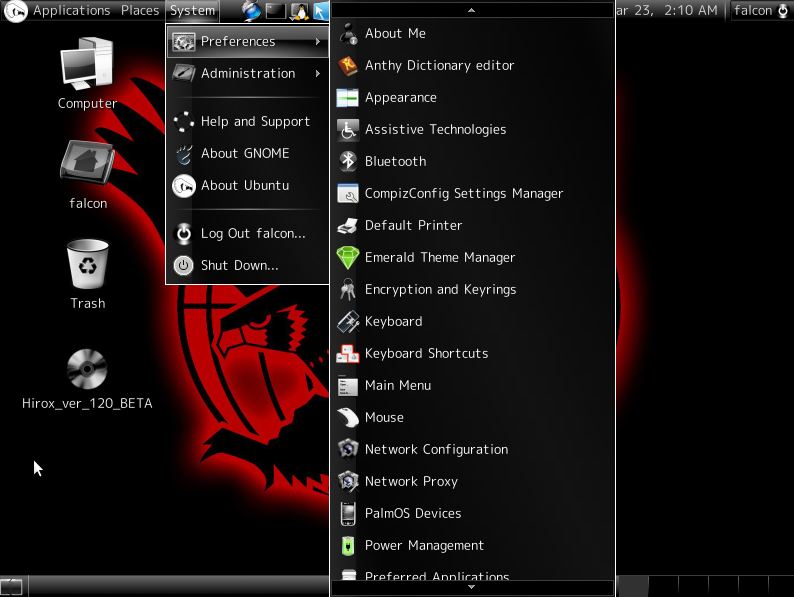Choose Shut Down... from System menu

click(248, 265)
